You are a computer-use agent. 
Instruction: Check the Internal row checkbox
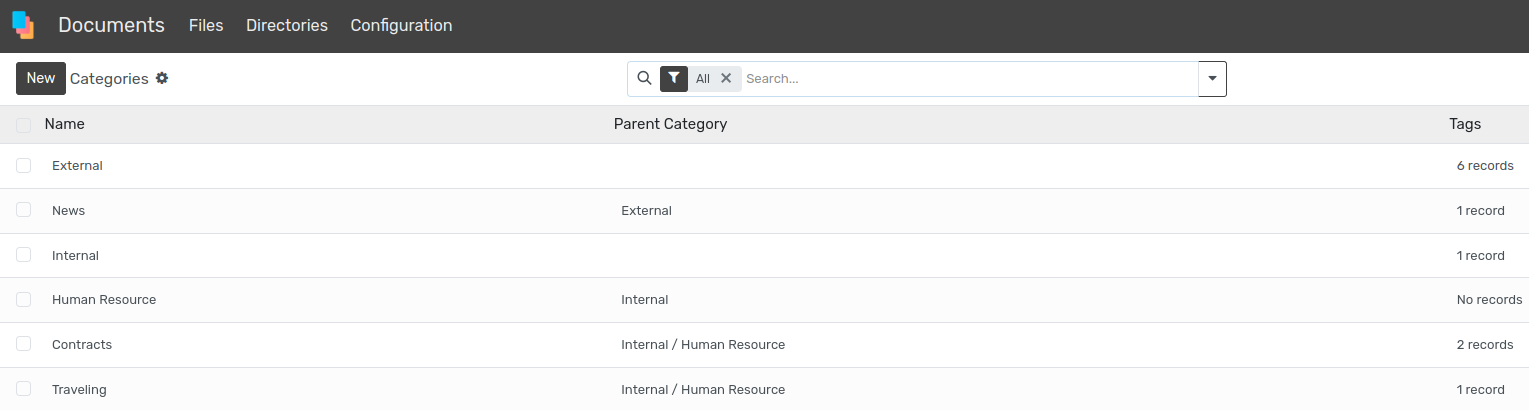tap(23, 255)
